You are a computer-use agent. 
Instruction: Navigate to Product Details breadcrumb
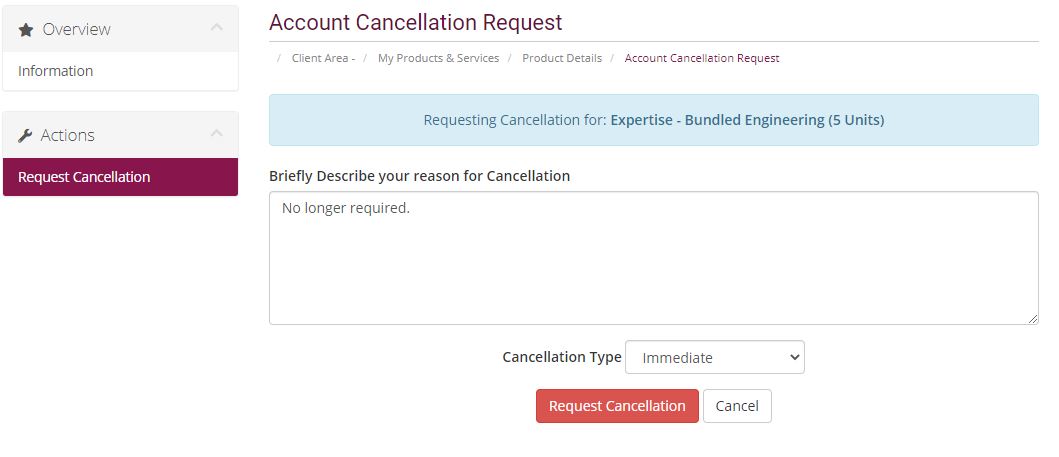pyautogui.click(x=562, y=58)
